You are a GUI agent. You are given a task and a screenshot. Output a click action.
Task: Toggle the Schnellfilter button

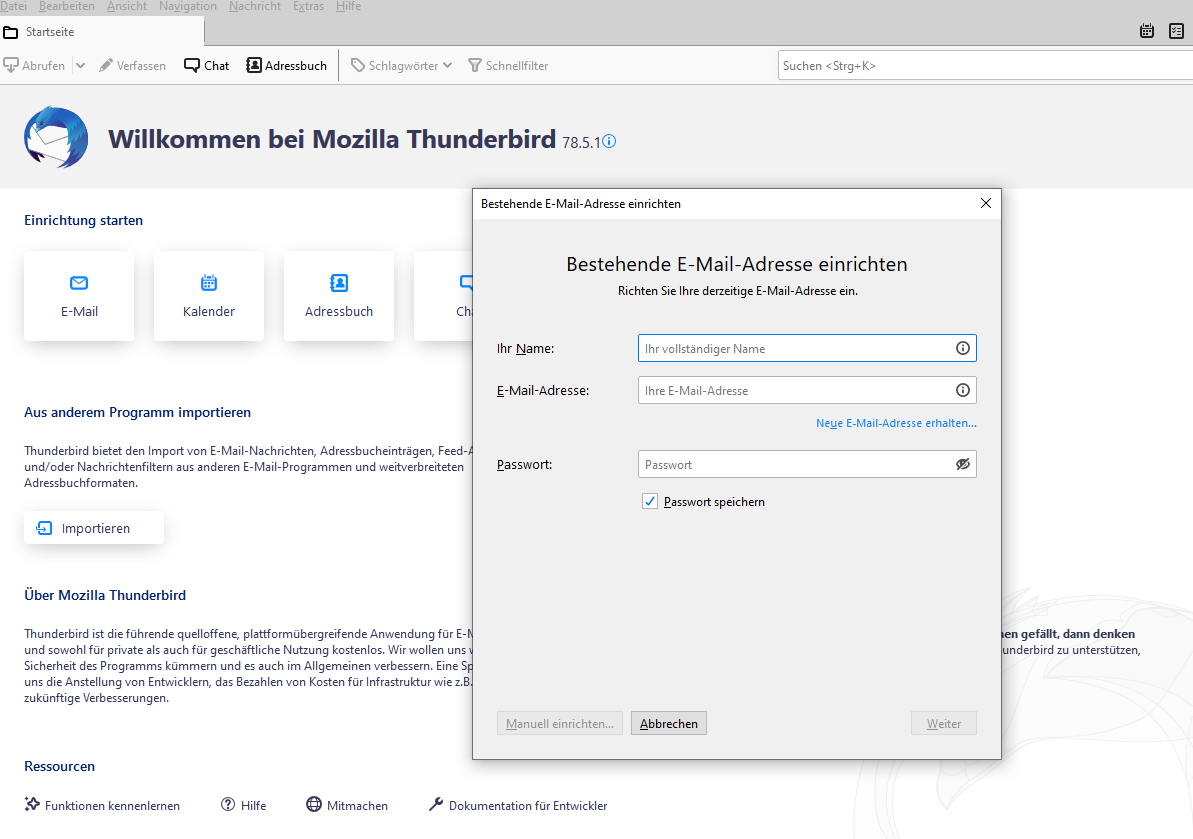(507, 65)
